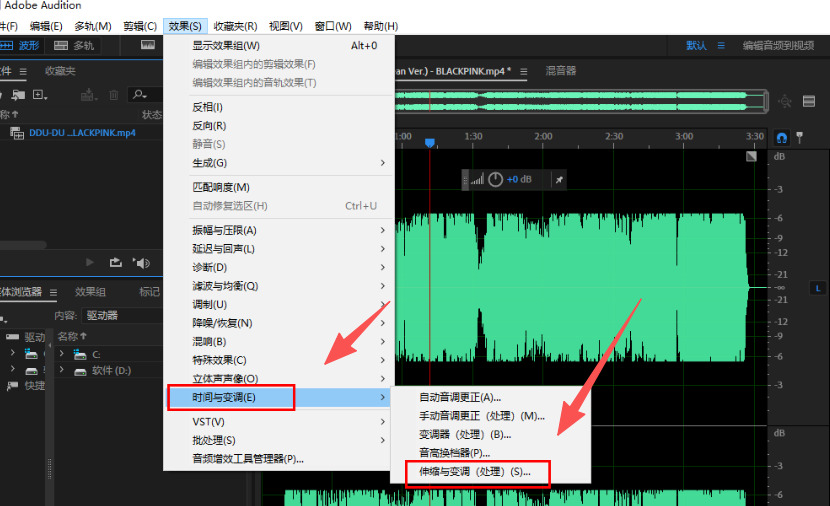Toggle loop playback icon in Files panel

115,263
